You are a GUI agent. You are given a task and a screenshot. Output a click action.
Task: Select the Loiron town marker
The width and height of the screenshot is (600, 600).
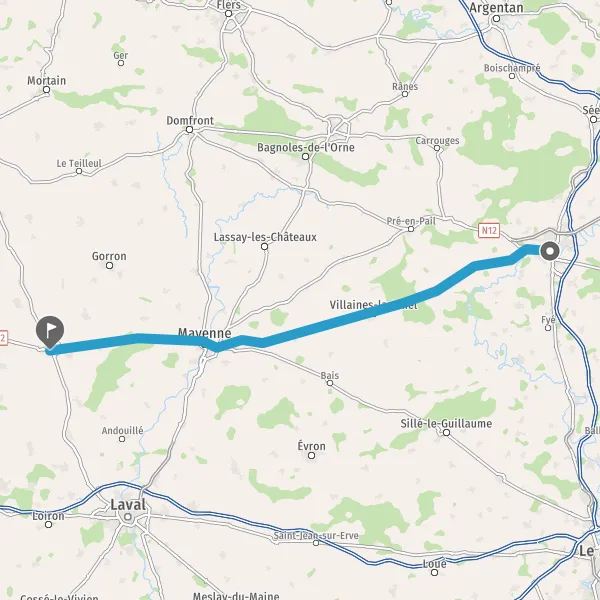[49, 525]
